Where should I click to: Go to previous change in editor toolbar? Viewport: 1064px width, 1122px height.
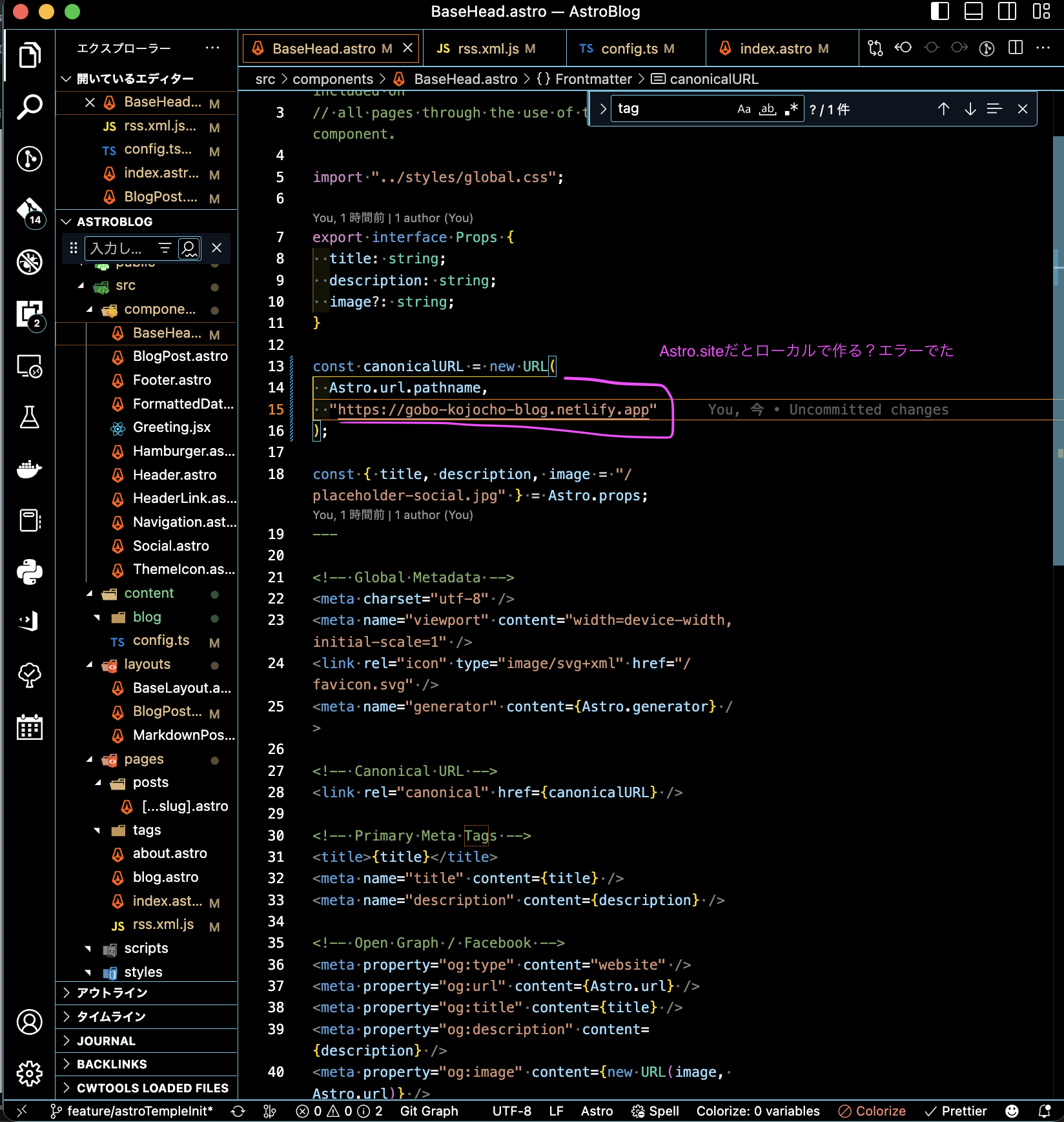[903, 48]
